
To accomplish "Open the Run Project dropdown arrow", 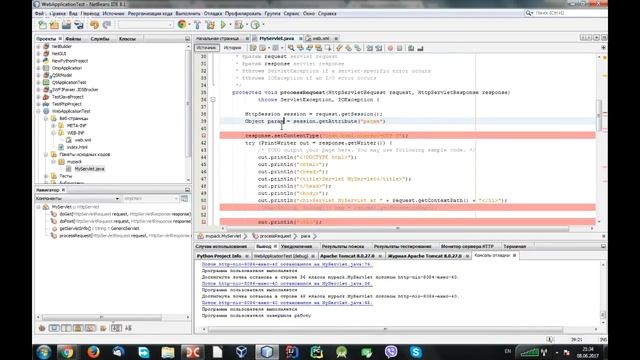I will pyautogui.click(x=230, y=25).
